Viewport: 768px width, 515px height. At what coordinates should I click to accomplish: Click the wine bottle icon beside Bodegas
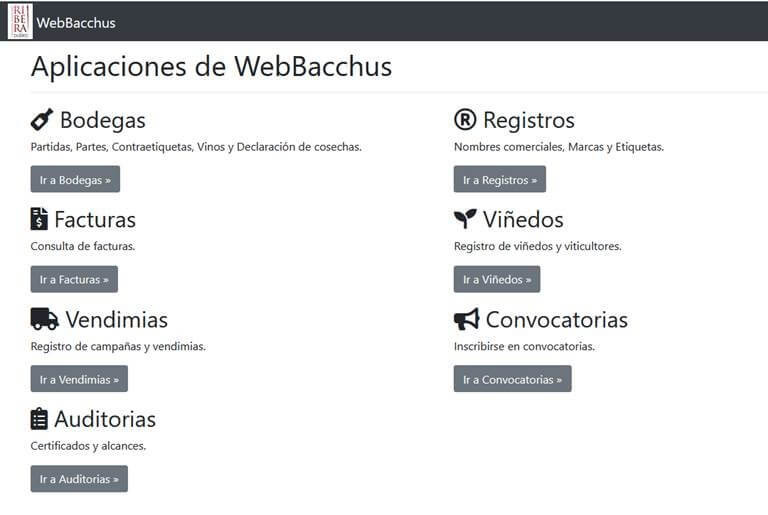pos(42,120)
